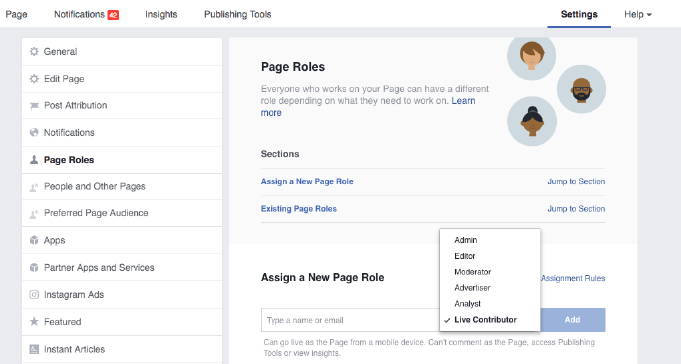Click the gear icon beside General

coord(34,52)
